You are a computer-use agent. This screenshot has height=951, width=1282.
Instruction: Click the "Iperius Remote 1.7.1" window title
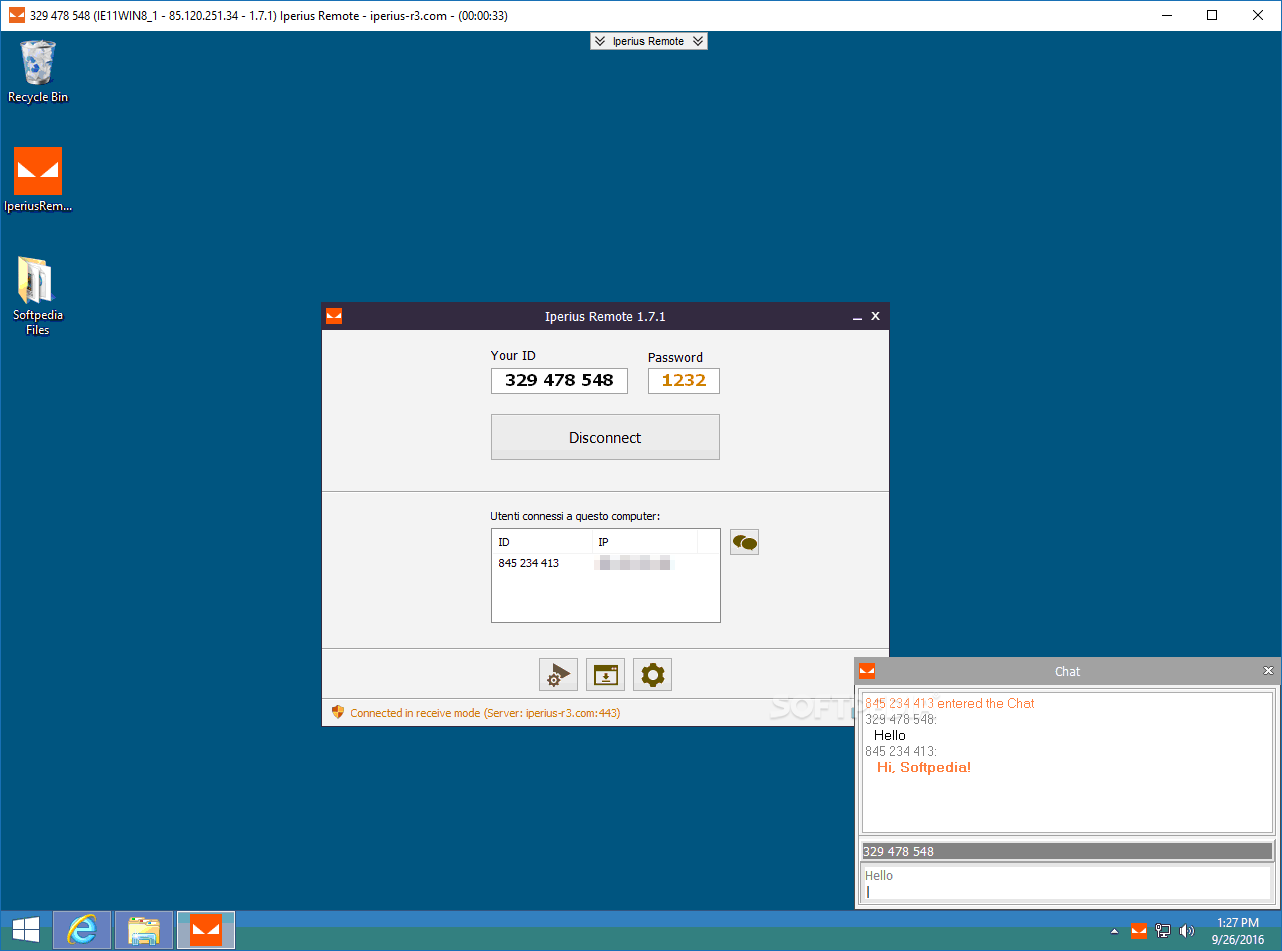[x=605, y=316]
